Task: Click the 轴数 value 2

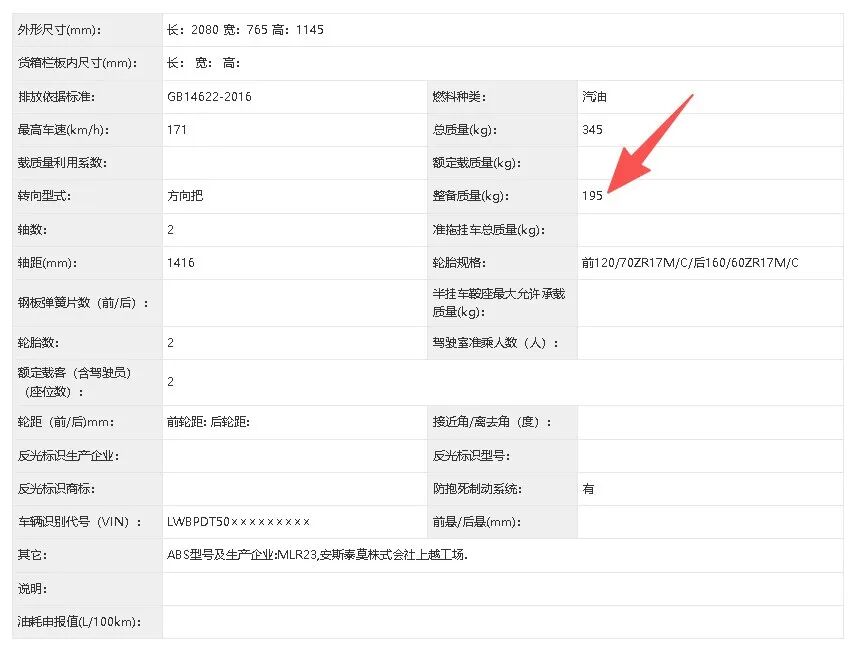Action: (x=171, y=230)
